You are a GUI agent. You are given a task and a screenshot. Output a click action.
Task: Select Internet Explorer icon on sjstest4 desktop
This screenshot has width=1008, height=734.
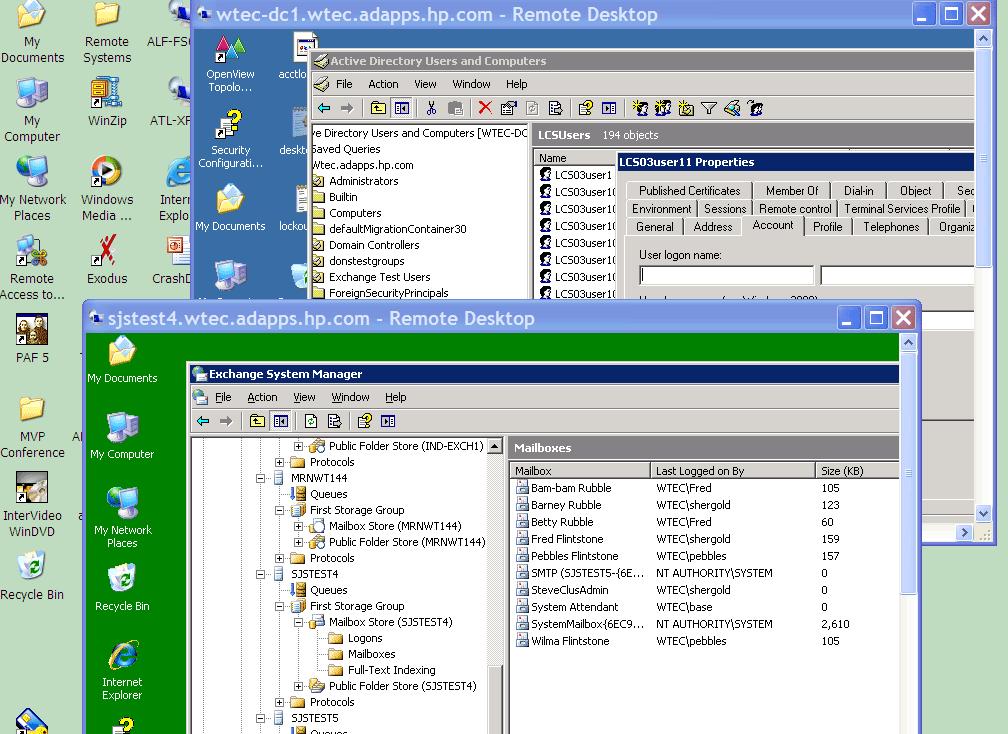[122, 670]
